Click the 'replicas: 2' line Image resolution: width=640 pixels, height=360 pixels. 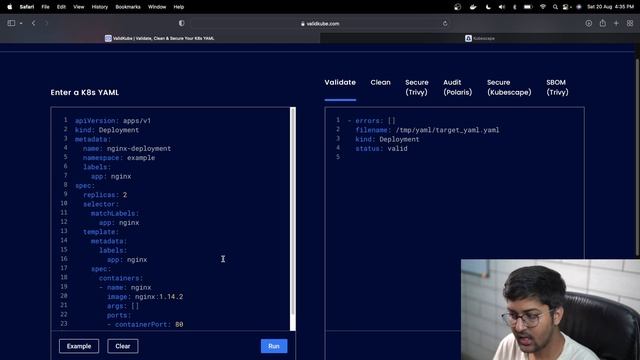[105, 195]
